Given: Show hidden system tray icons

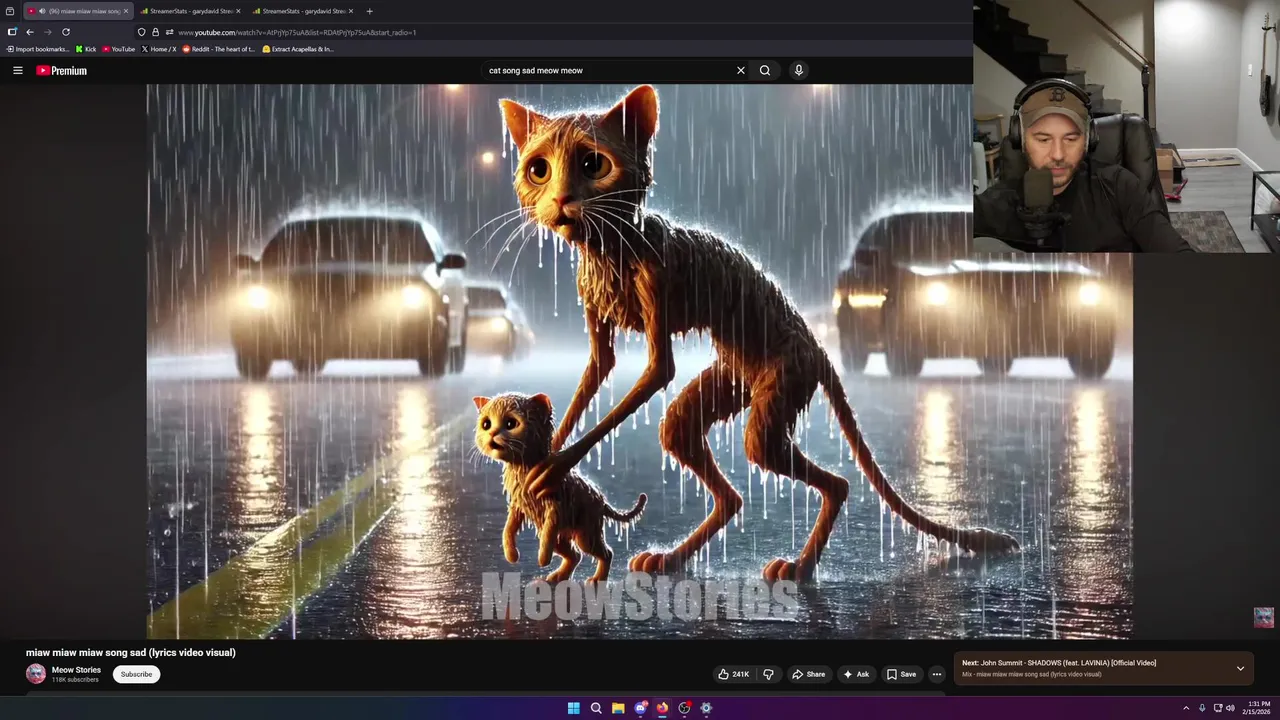Looking at the screenshot, I should 1186,708.
